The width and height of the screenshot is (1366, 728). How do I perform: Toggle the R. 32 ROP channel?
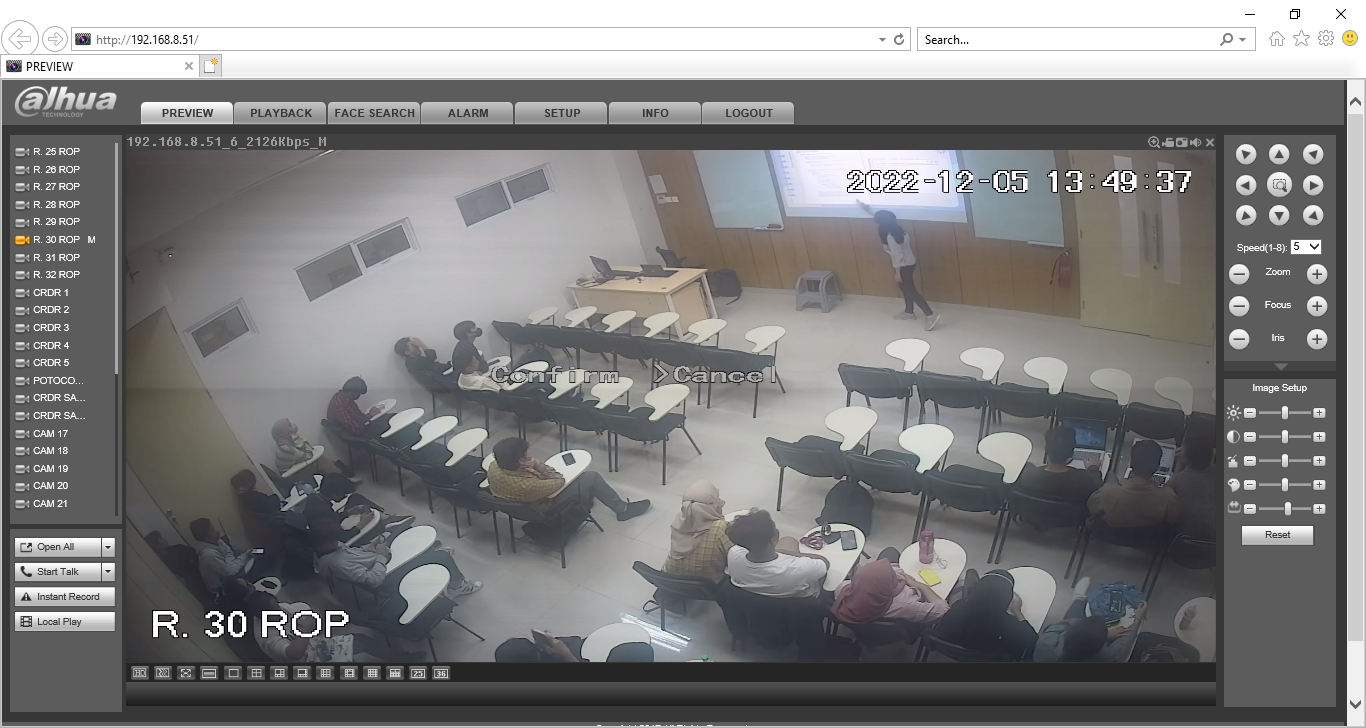tap(48, 275)
